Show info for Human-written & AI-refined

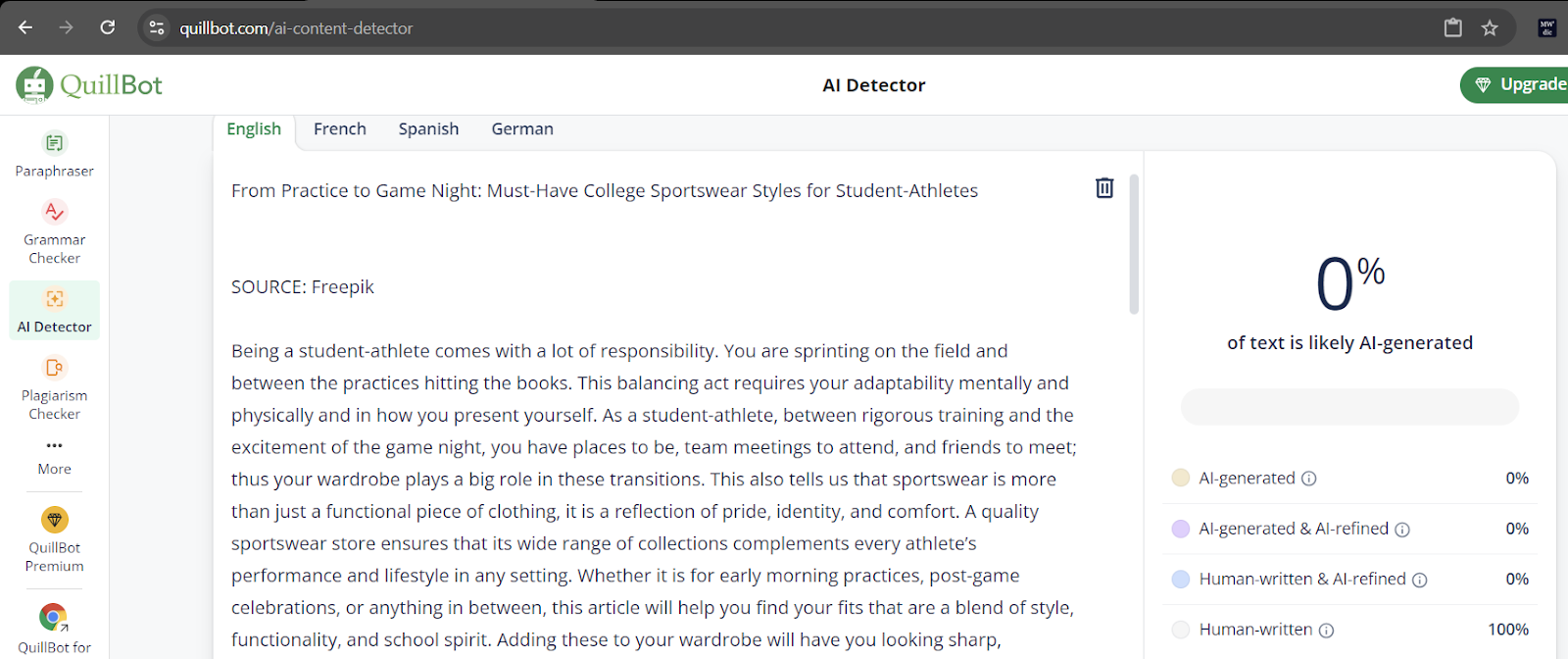pyautogui.click(x=1420, y=580)
